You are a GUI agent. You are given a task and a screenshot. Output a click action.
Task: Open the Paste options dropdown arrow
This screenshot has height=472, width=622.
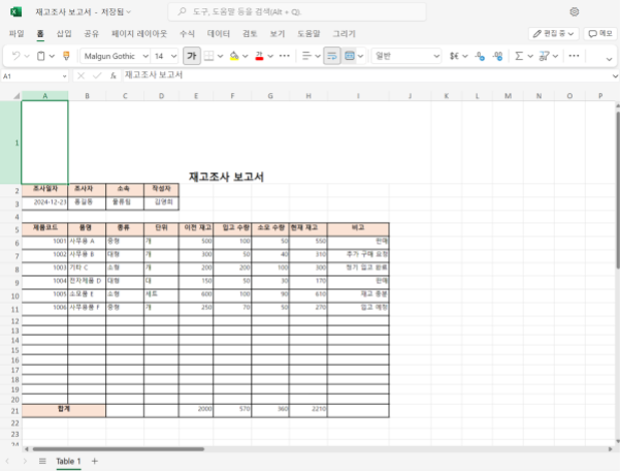[52, 56]
